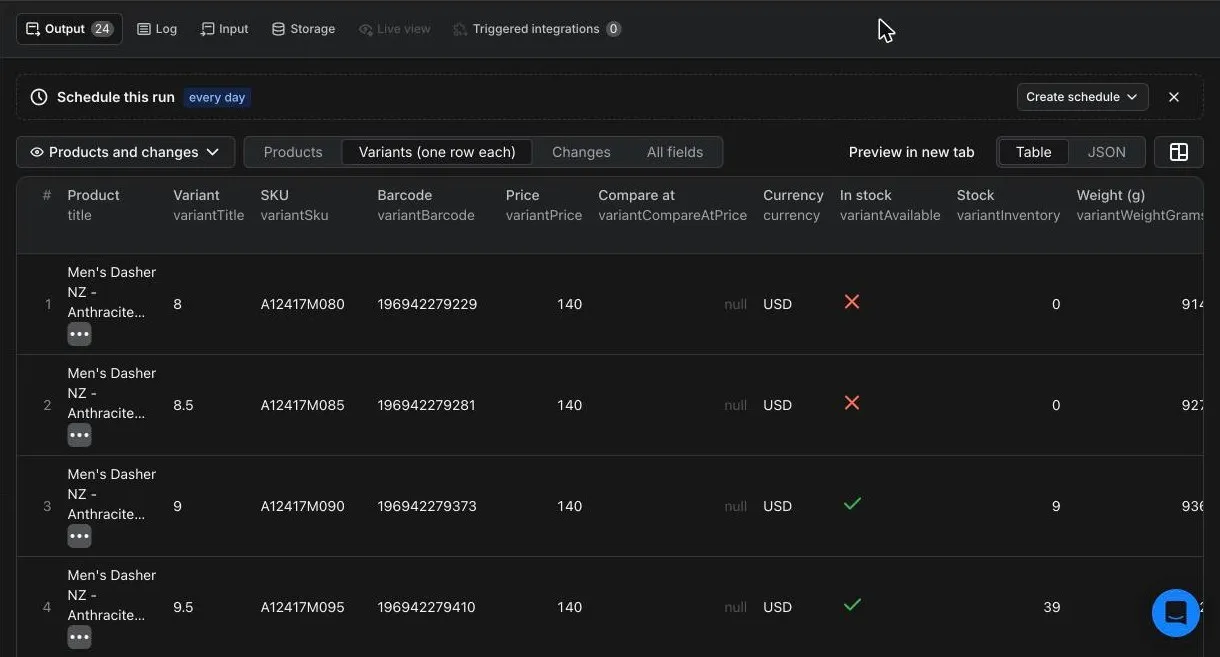Image resolution: width=1220 pixels, height=657 pixels.
Task: Open the Output tab
Action: (x=69, y=29)
